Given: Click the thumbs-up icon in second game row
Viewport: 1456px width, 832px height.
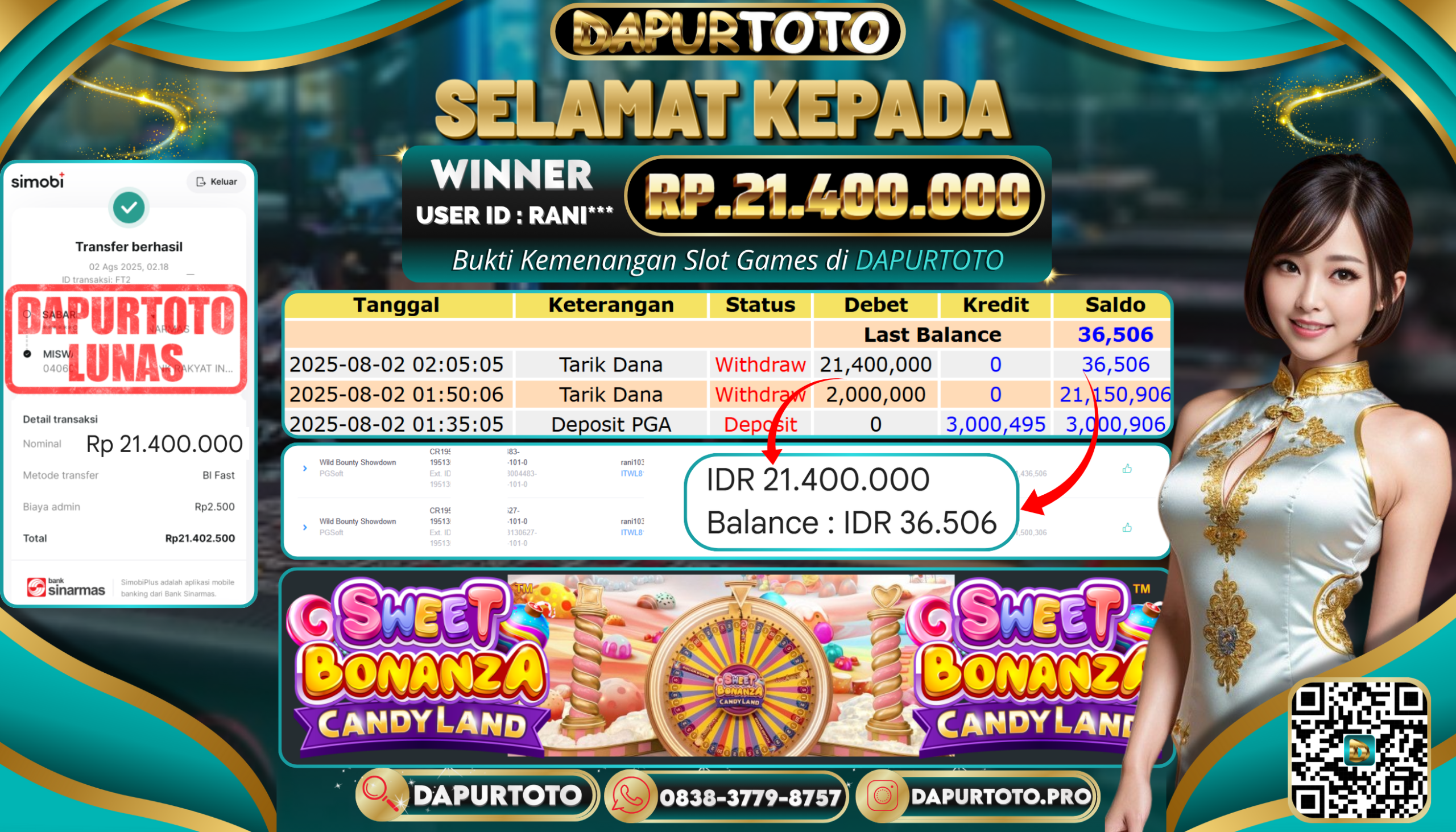Looking at the screenshot, I should pos(1127,527).
